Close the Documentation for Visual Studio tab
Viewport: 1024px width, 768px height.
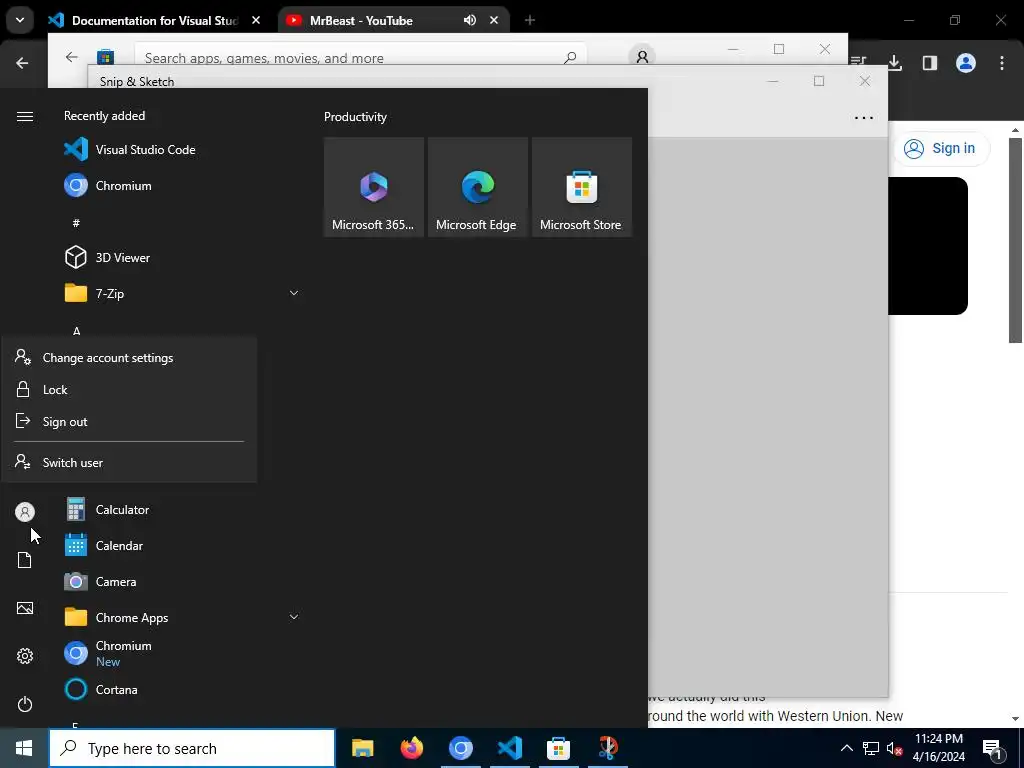point(256,20)
